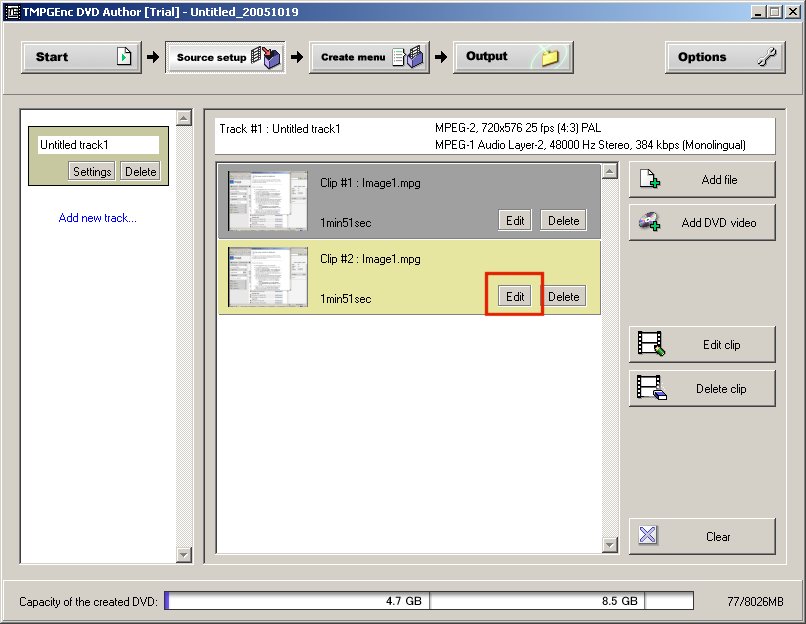Screen dimensions: 806x624
Task: Click the Edit clip side button
Action: point(702,345)
